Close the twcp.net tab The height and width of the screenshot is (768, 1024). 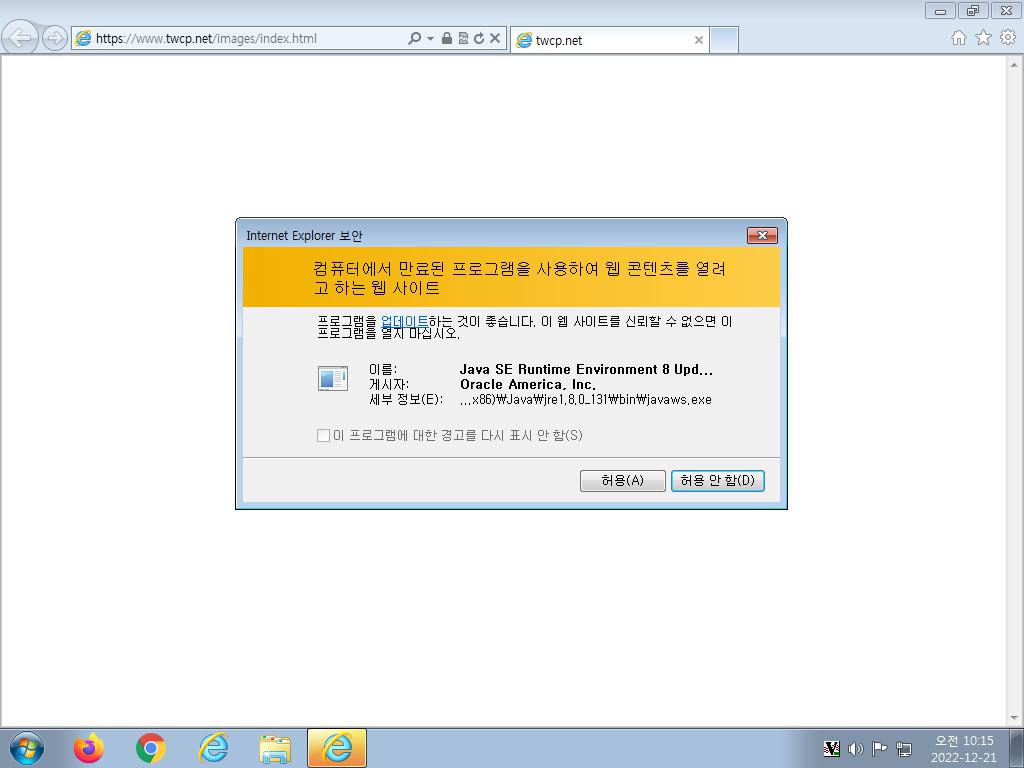(x=699, y=40)
